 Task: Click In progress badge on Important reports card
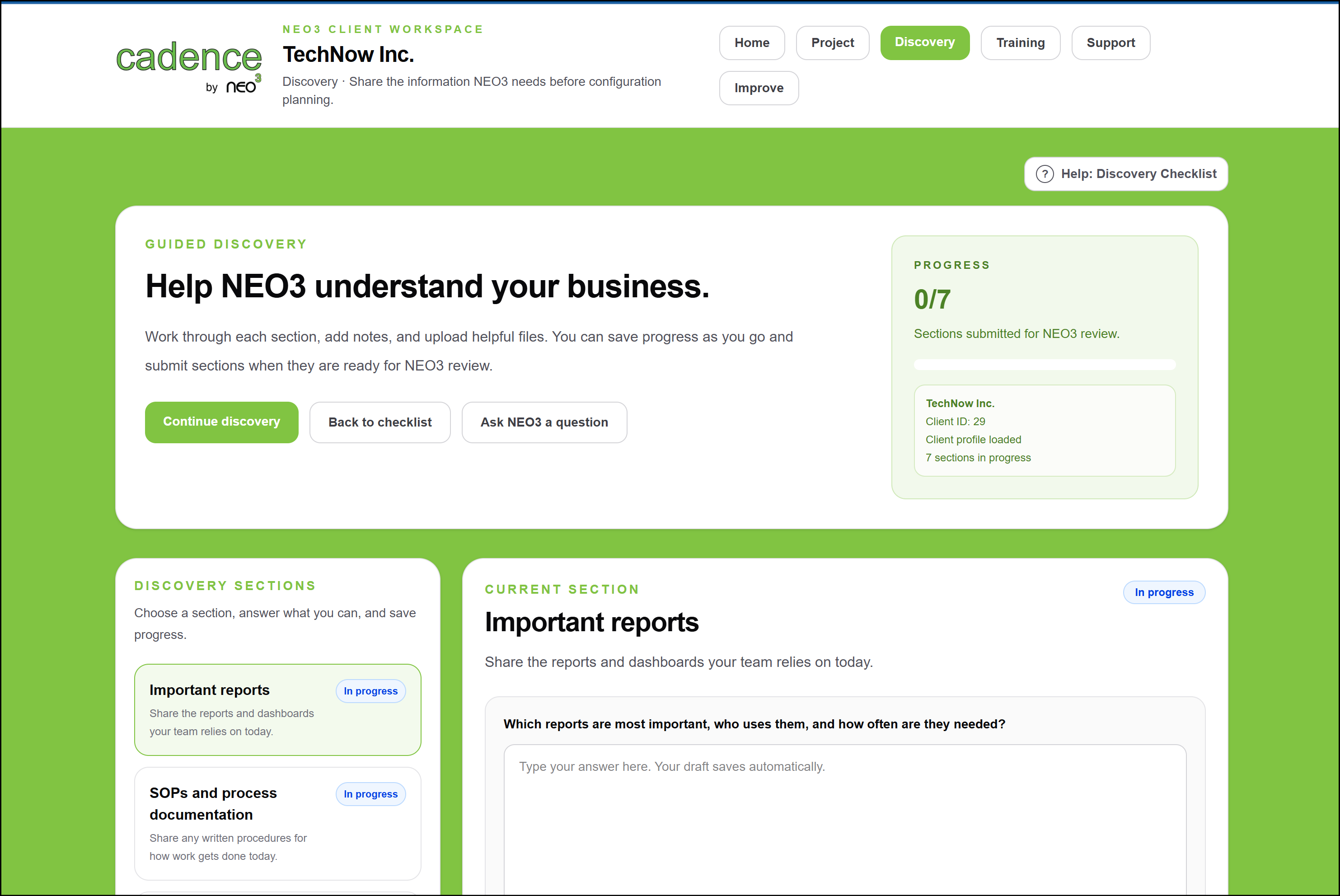coord(371,691)
